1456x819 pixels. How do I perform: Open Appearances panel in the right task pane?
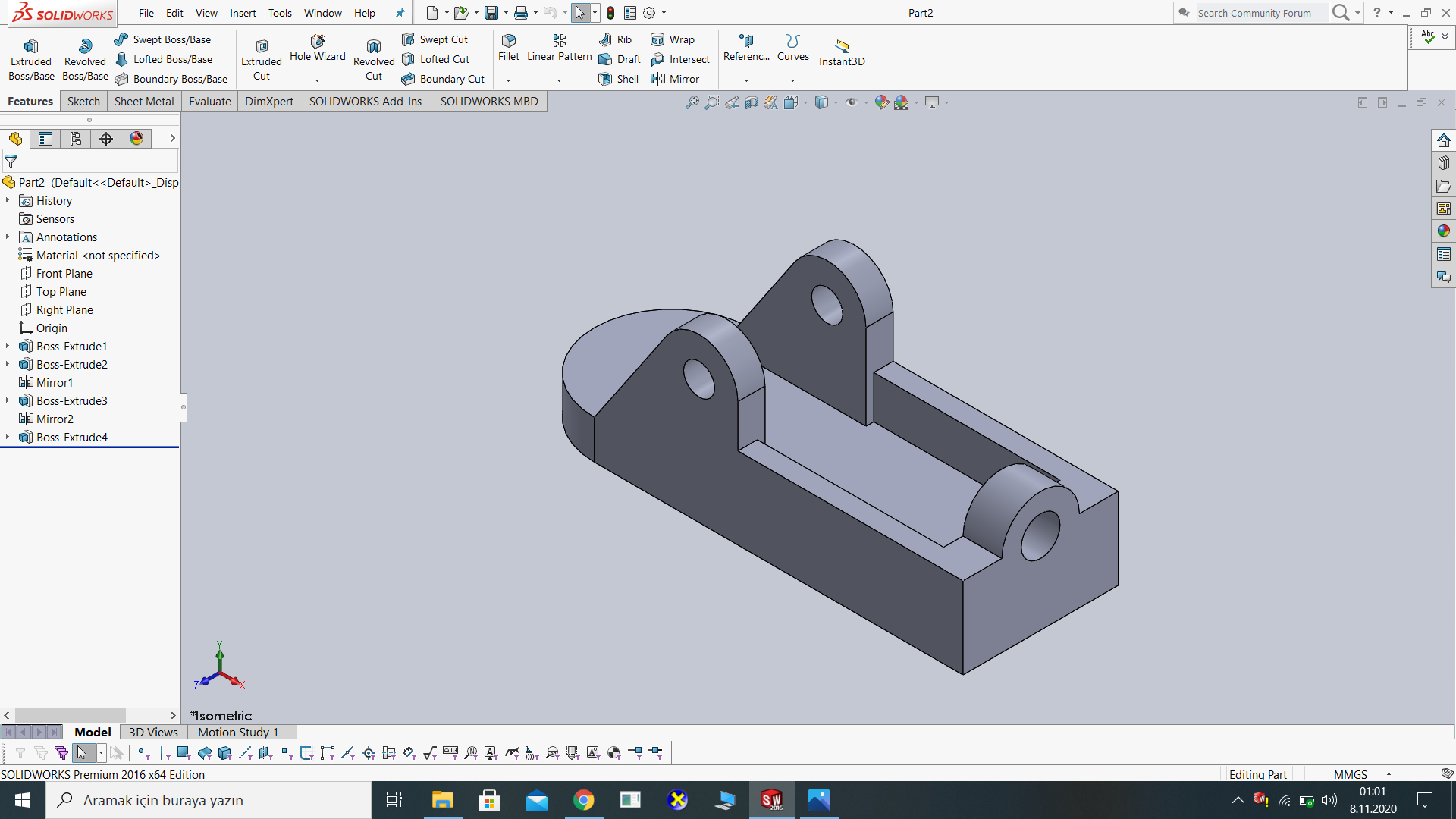coord(1443,231)
